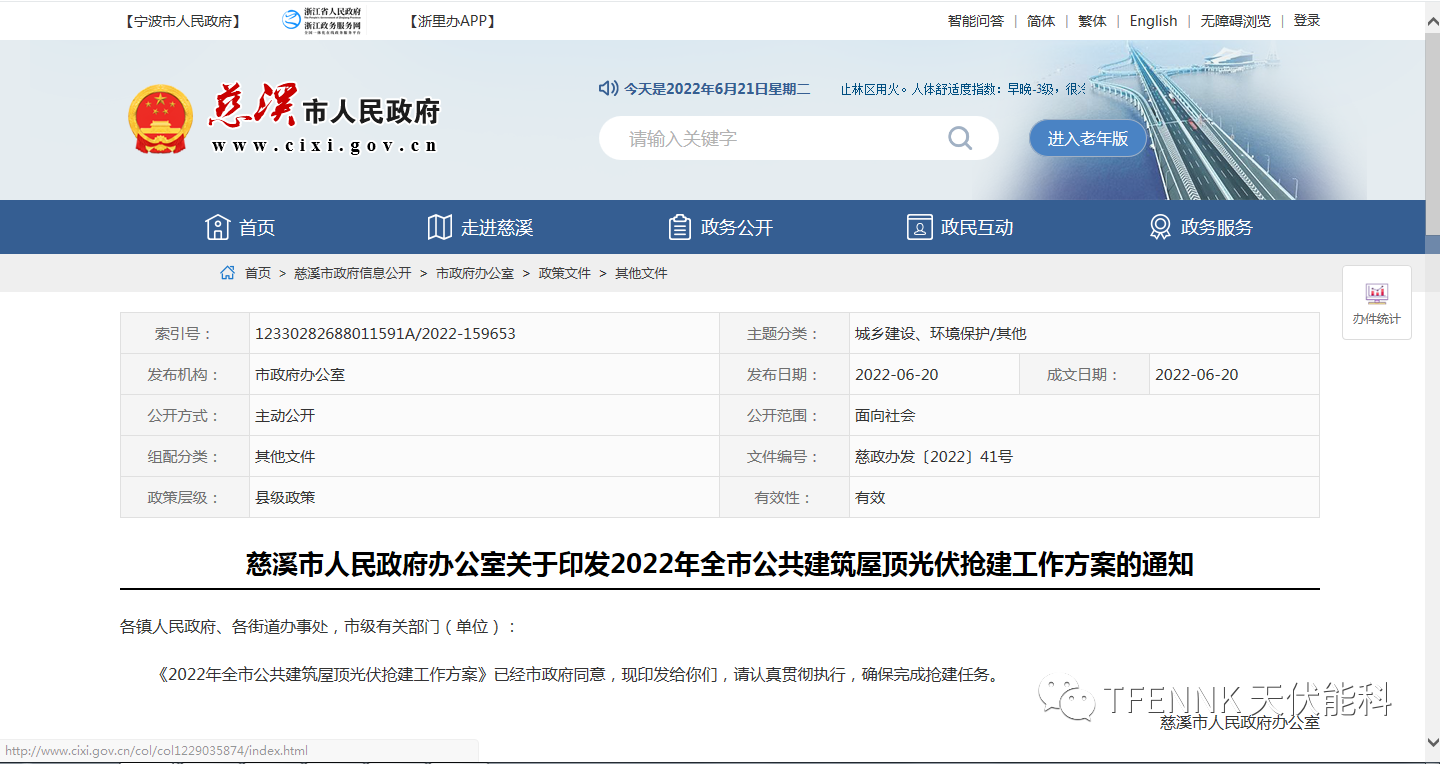1440x764 pixels.
Task: Open the 政务公开 navigation tab
Action: coord(720,227)
